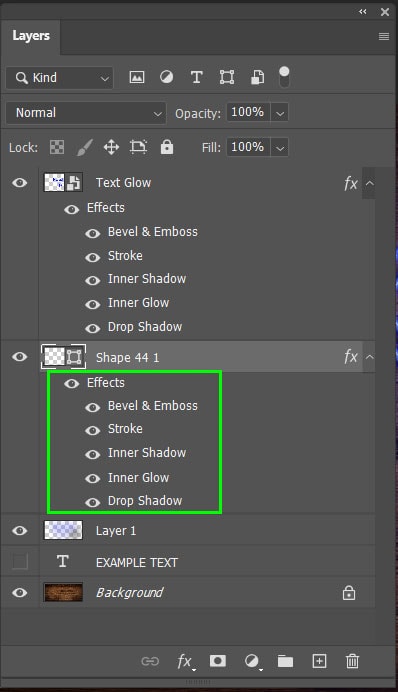The height and width of the screenshot is (692, 398).
Task: Click the lock transparent pixels icon
Action: point(56,147)
